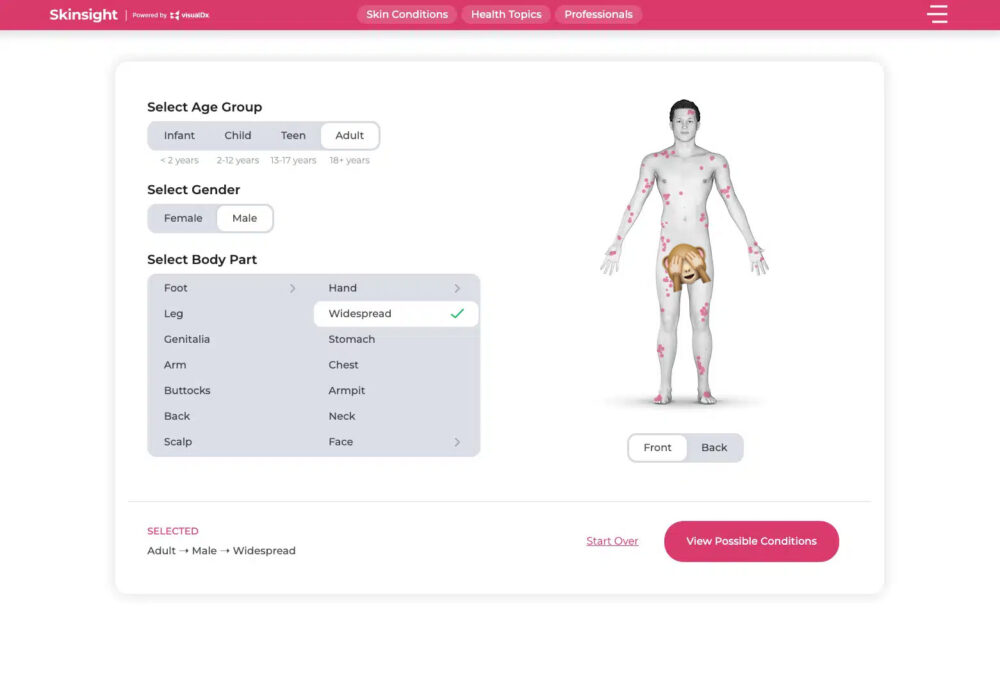This screenshot has width=1000, height=678.
Task: Select Genitalia from body part list
Action: (187, 339)
